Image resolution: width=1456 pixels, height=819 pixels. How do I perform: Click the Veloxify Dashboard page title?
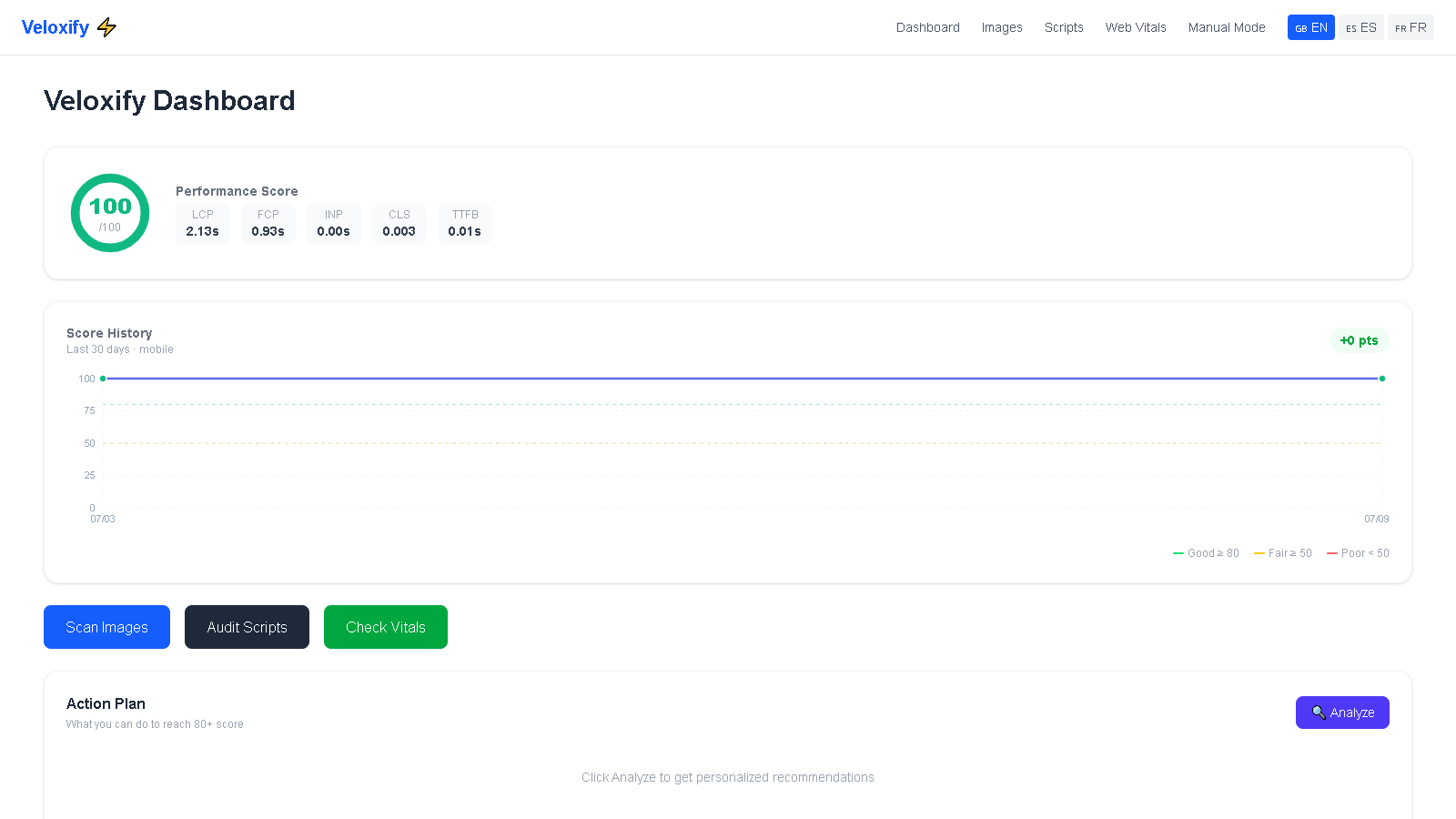pyautogui.click(x=169, y=100)
